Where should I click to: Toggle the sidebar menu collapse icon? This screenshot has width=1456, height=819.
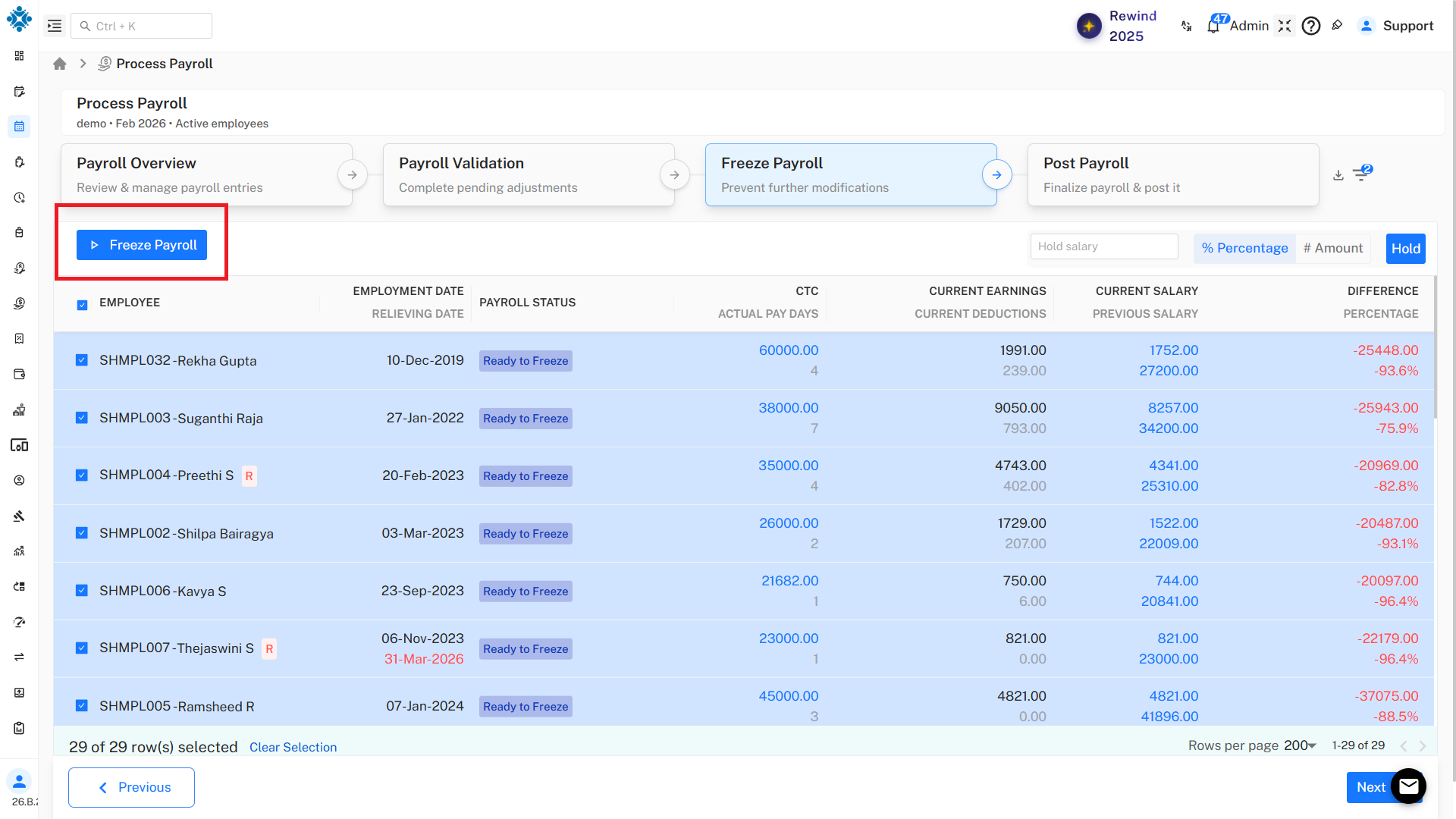coord(55,26)
